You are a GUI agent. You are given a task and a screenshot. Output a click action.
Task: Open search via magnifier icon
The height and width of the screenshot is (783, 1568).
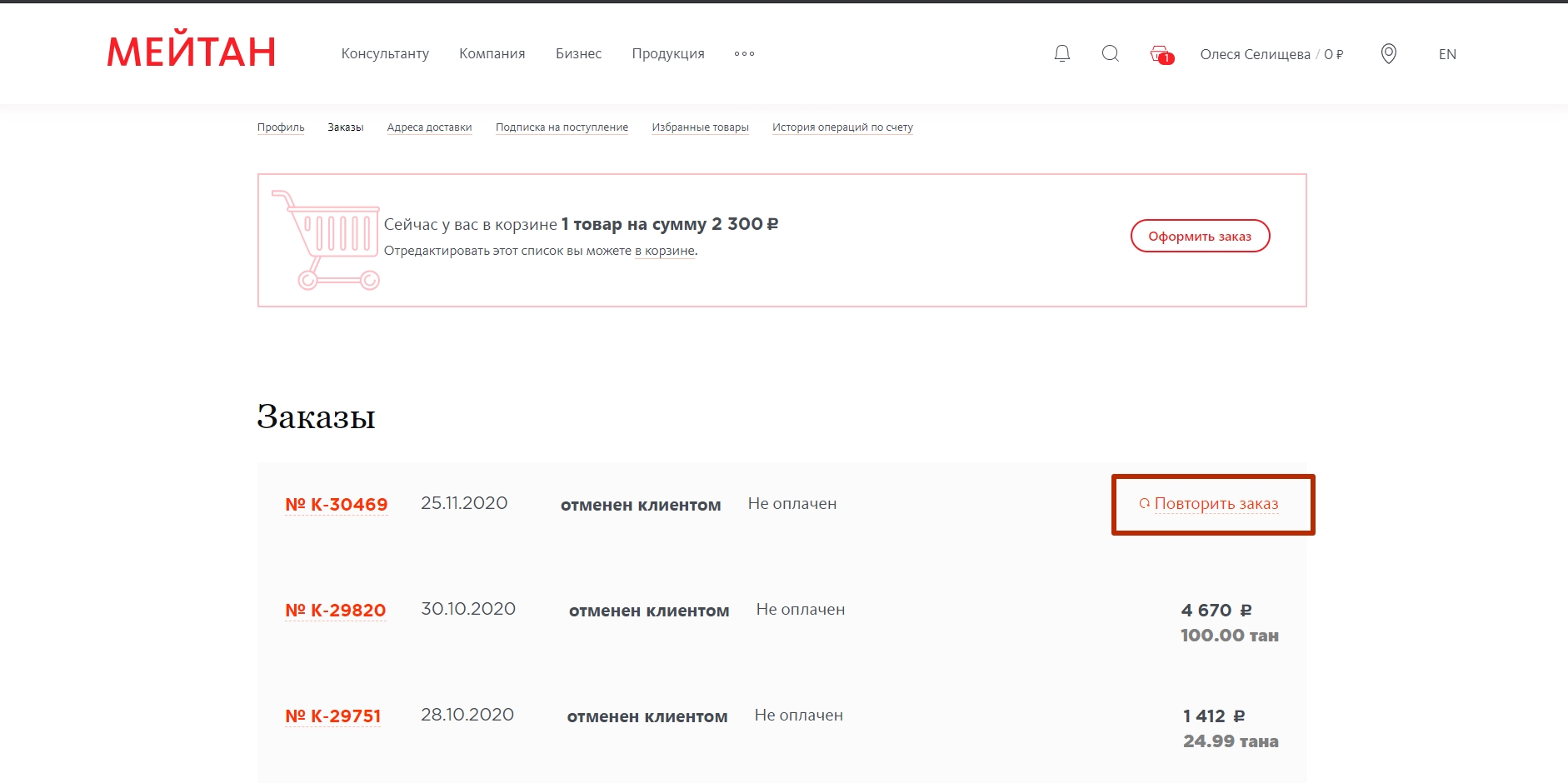point(1110,54)
